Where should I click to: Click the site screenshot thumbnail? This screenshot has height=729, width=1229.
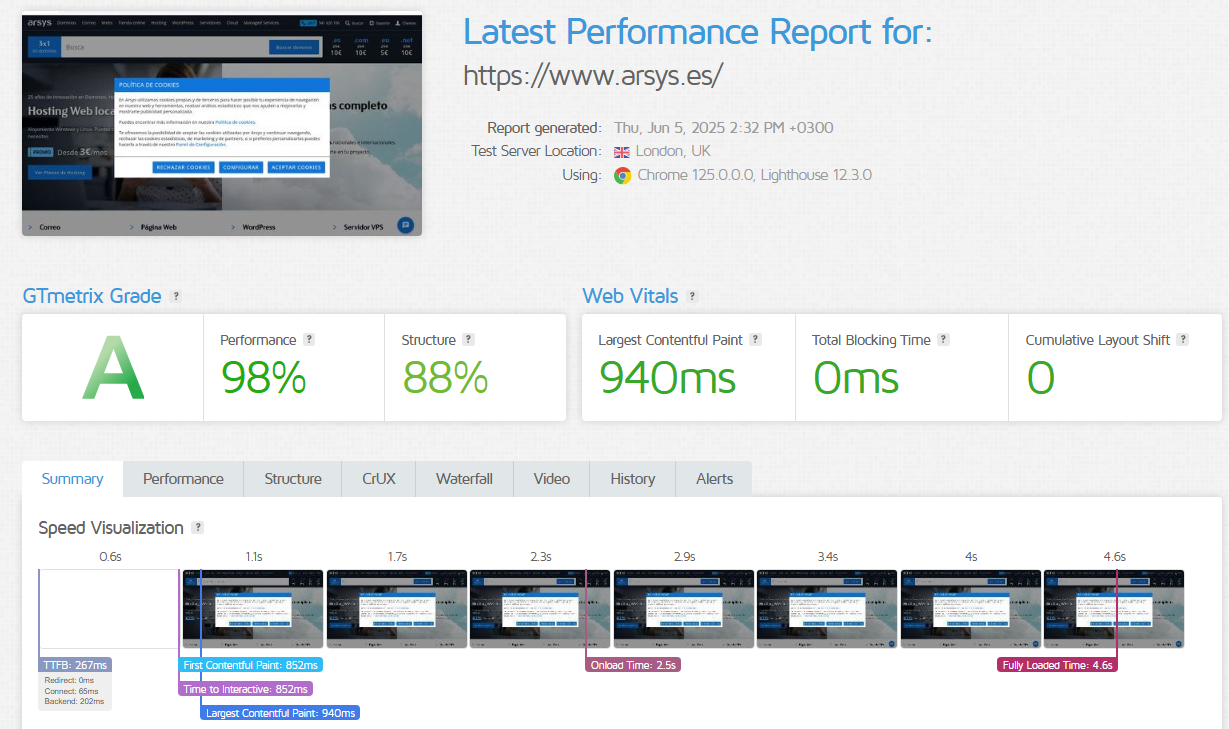pyautogui.click(x=222, y=124)
